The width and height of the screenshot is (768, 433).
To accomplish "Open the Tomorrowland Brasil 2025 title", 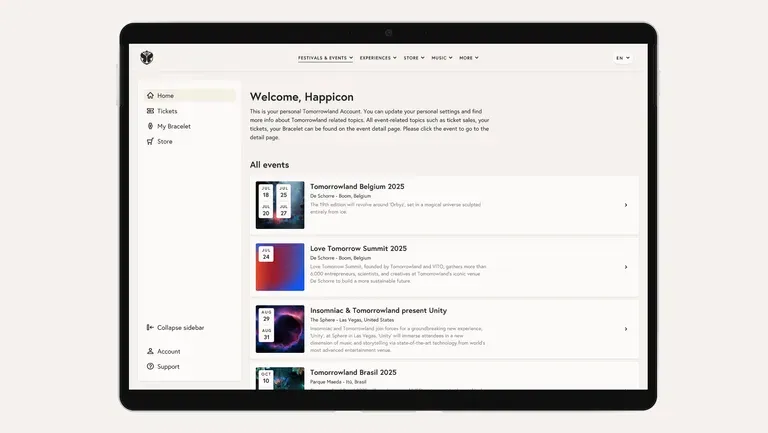I will tap(353, 372).
